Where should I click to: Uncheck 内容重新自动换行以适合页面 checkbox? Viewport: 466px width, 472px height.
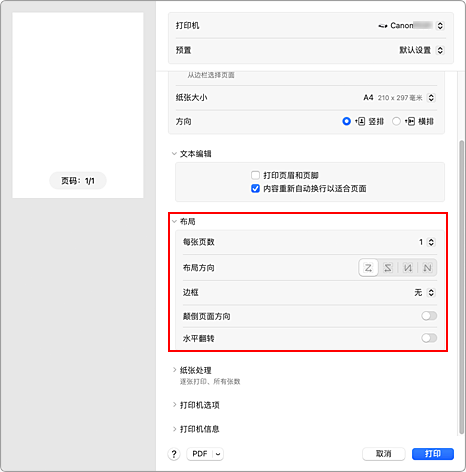pyautogui.click(x=255, y=189)
